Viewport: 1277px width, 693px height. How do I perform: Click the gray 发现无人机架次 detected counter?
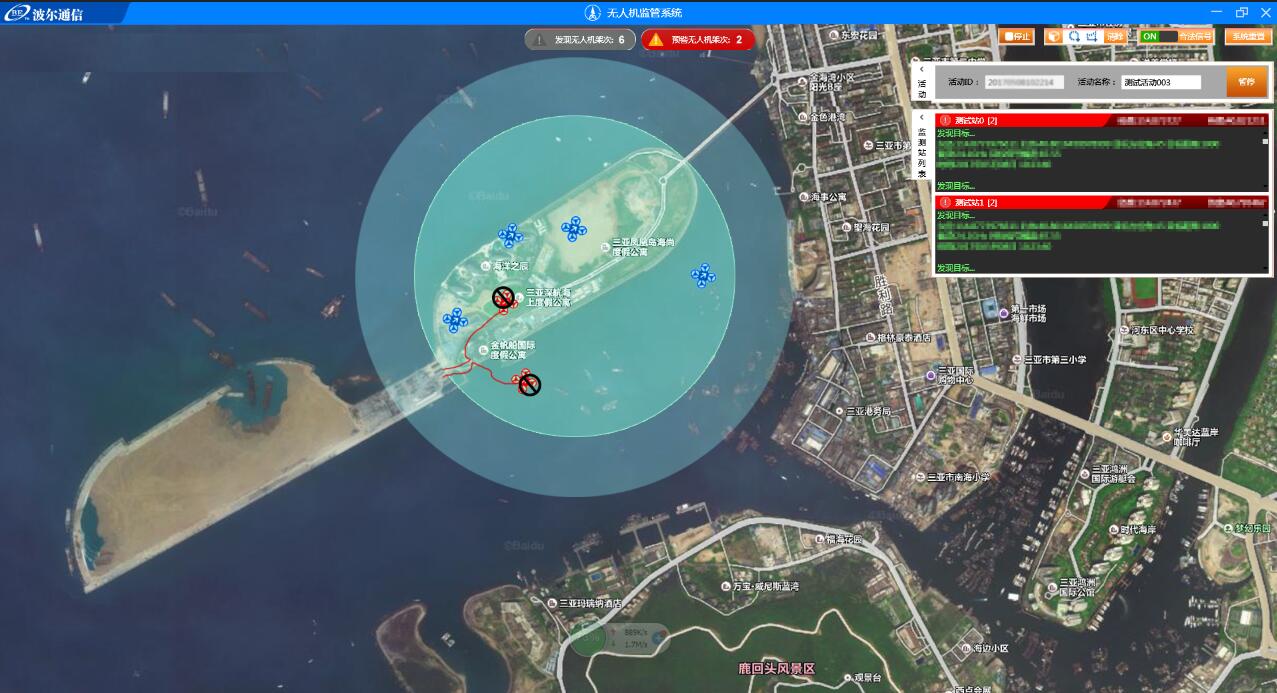581,40
